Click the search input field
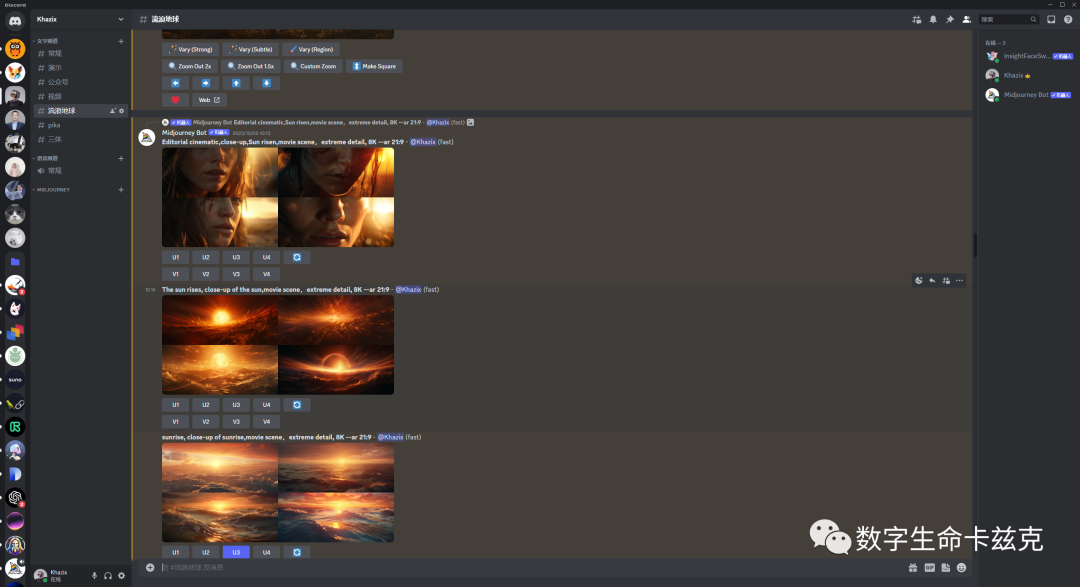Viewport: 1080px width, 587px height. 1005,19
